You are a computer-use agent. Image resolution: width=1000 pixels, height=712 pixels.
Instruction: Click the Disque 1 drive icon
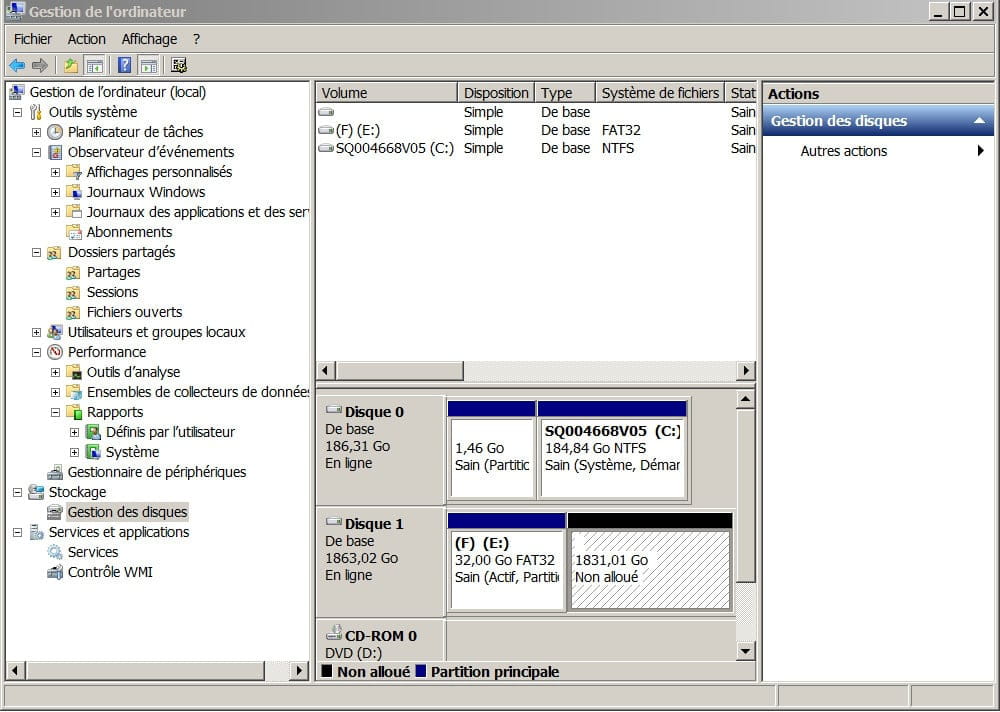[x=334, y=523]
